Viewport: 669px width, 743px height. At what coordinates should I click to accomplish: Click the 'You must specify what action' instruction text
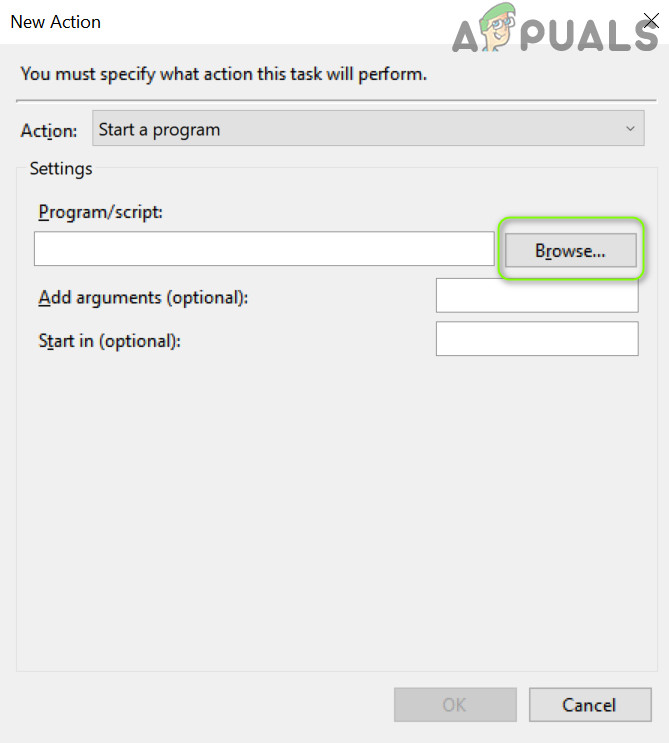[224, 74]
